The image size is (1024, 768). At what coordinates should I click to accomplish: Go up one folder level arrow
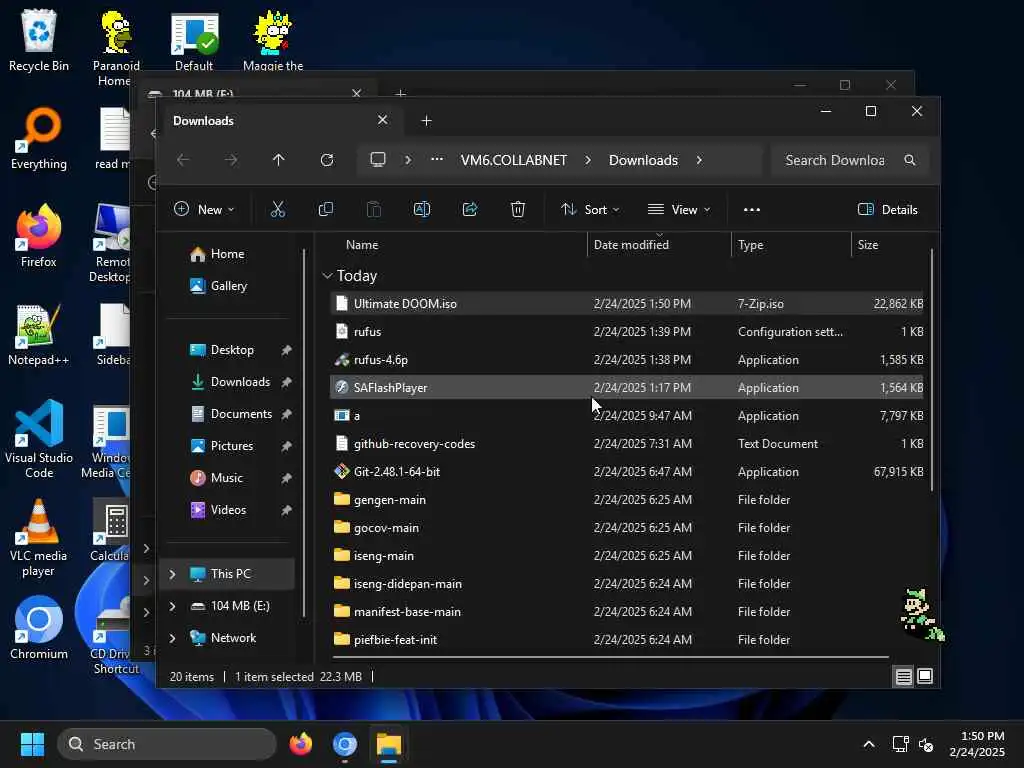278,160
